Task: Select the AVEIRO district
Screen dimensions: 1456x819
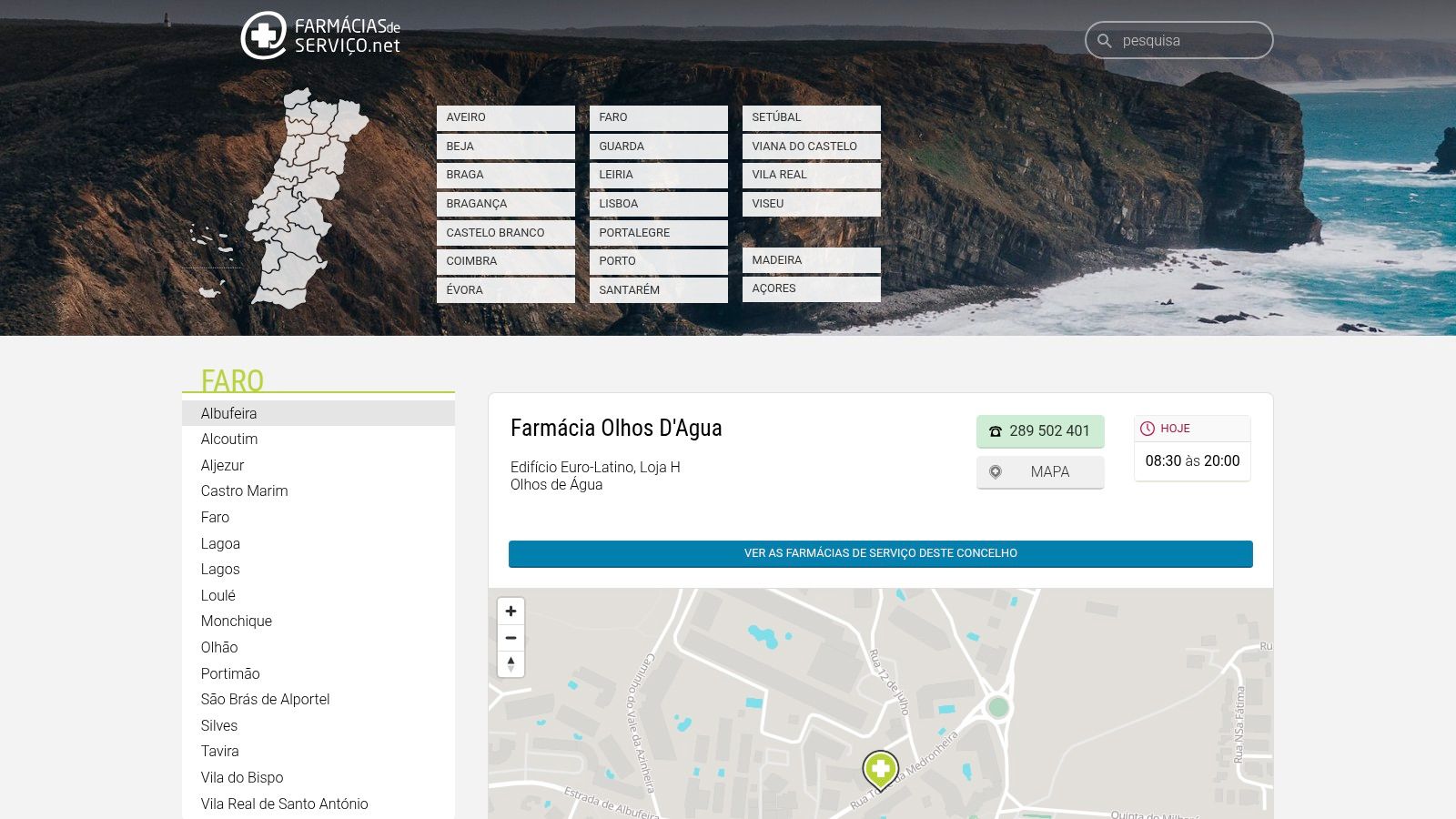Action: (505, 117)
